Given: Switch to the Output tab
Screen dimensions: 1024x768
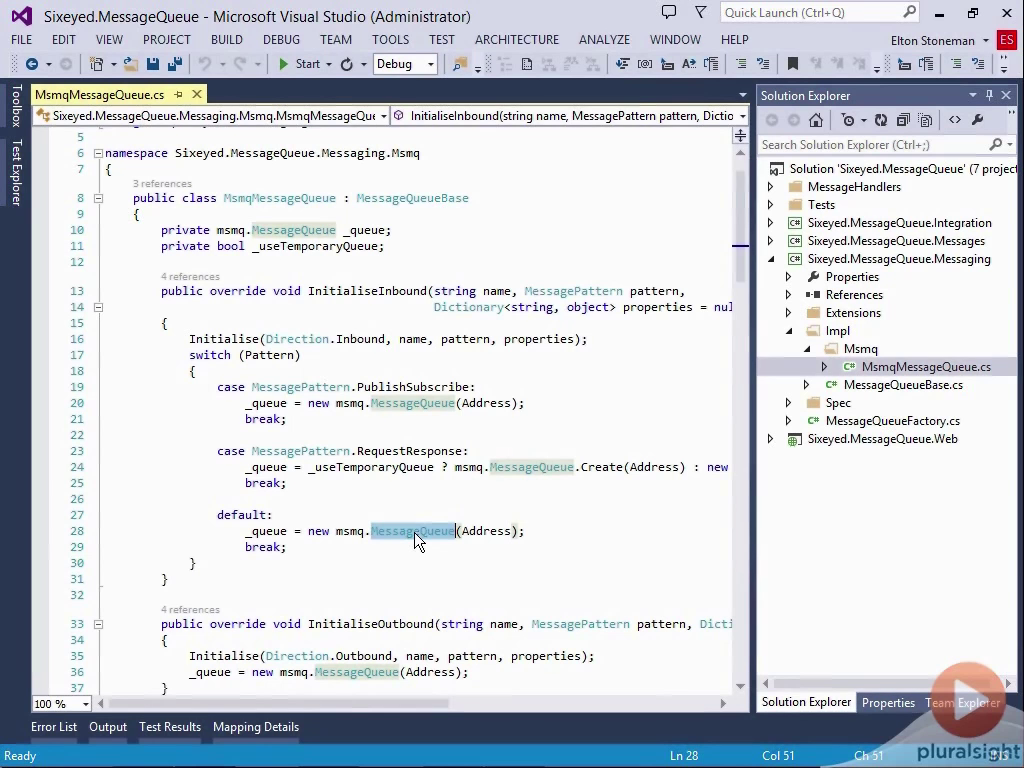Looking at the screenshot, I should click(x=108, y=727).
